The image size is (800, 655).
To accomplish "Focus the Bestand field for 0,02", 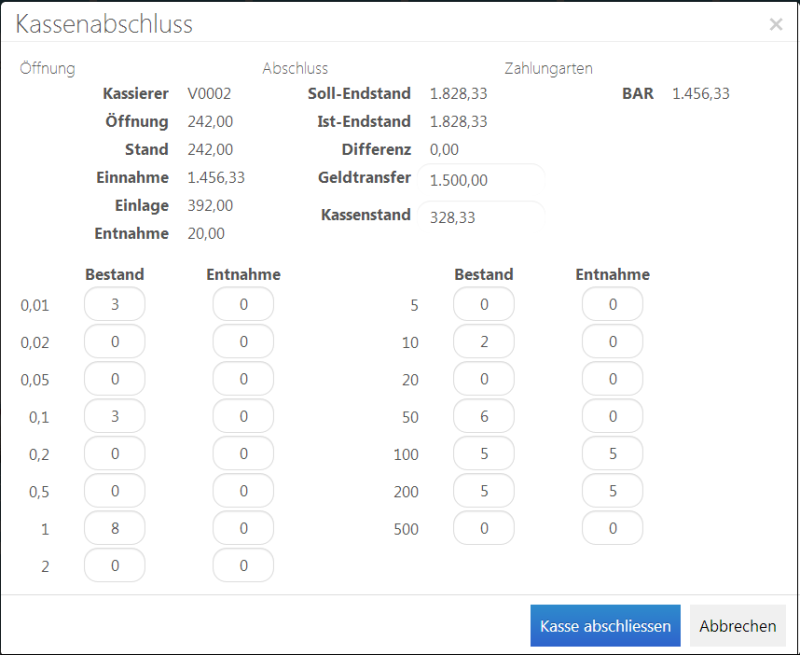I will click(115, 341).
